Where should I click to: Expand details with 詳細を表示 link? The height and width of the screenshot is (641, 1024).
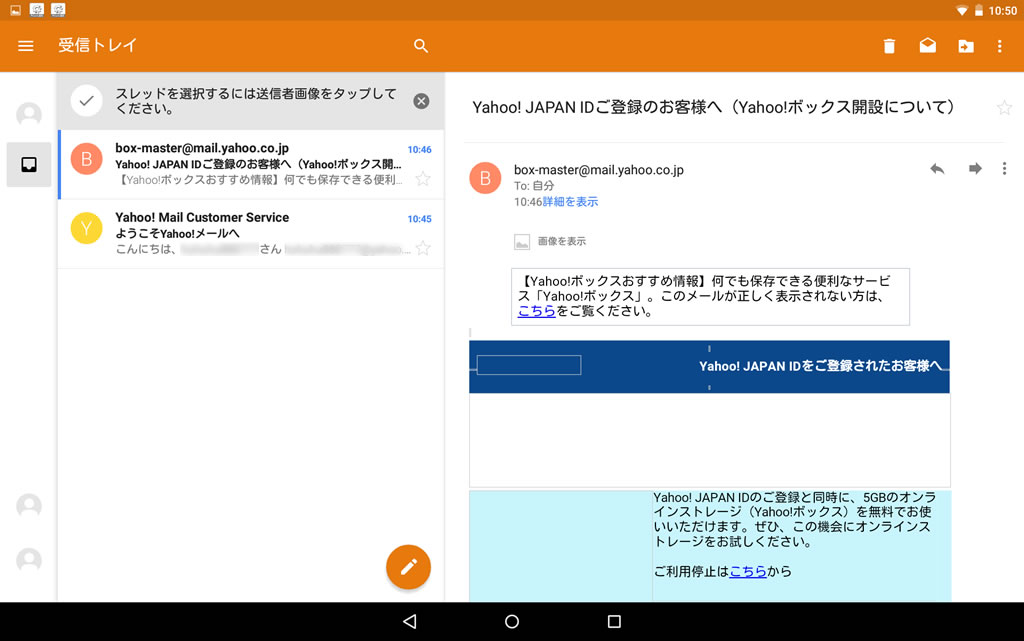(x=570, y=202)
